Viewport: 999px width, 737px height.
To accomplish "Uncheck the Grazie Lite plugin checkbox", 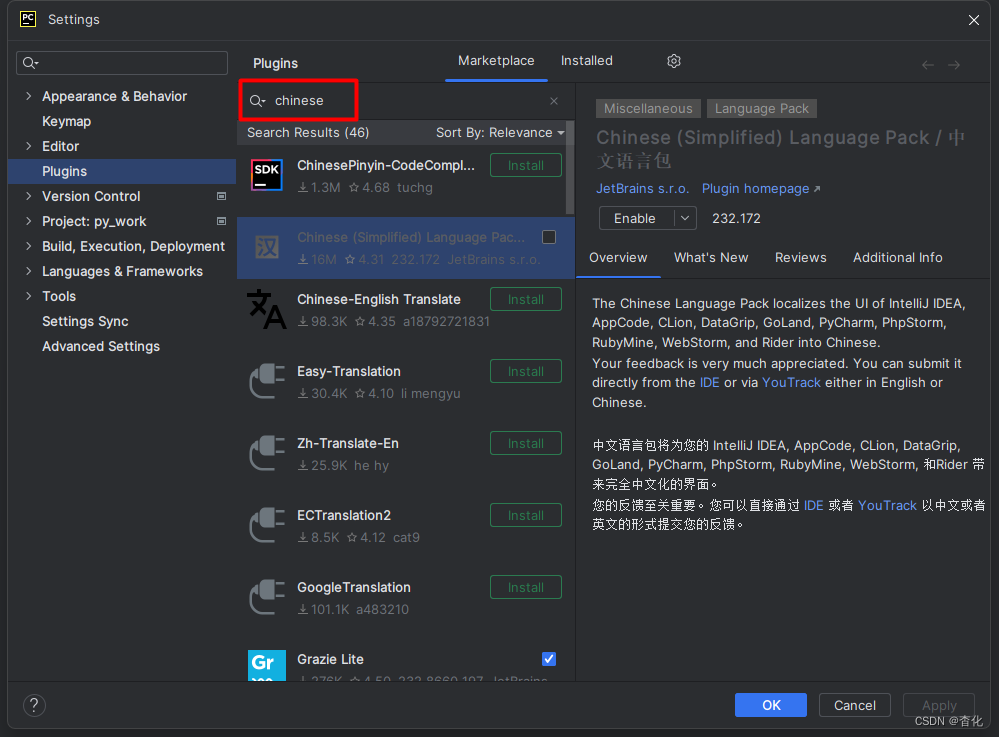I will (x=549, y=659).
